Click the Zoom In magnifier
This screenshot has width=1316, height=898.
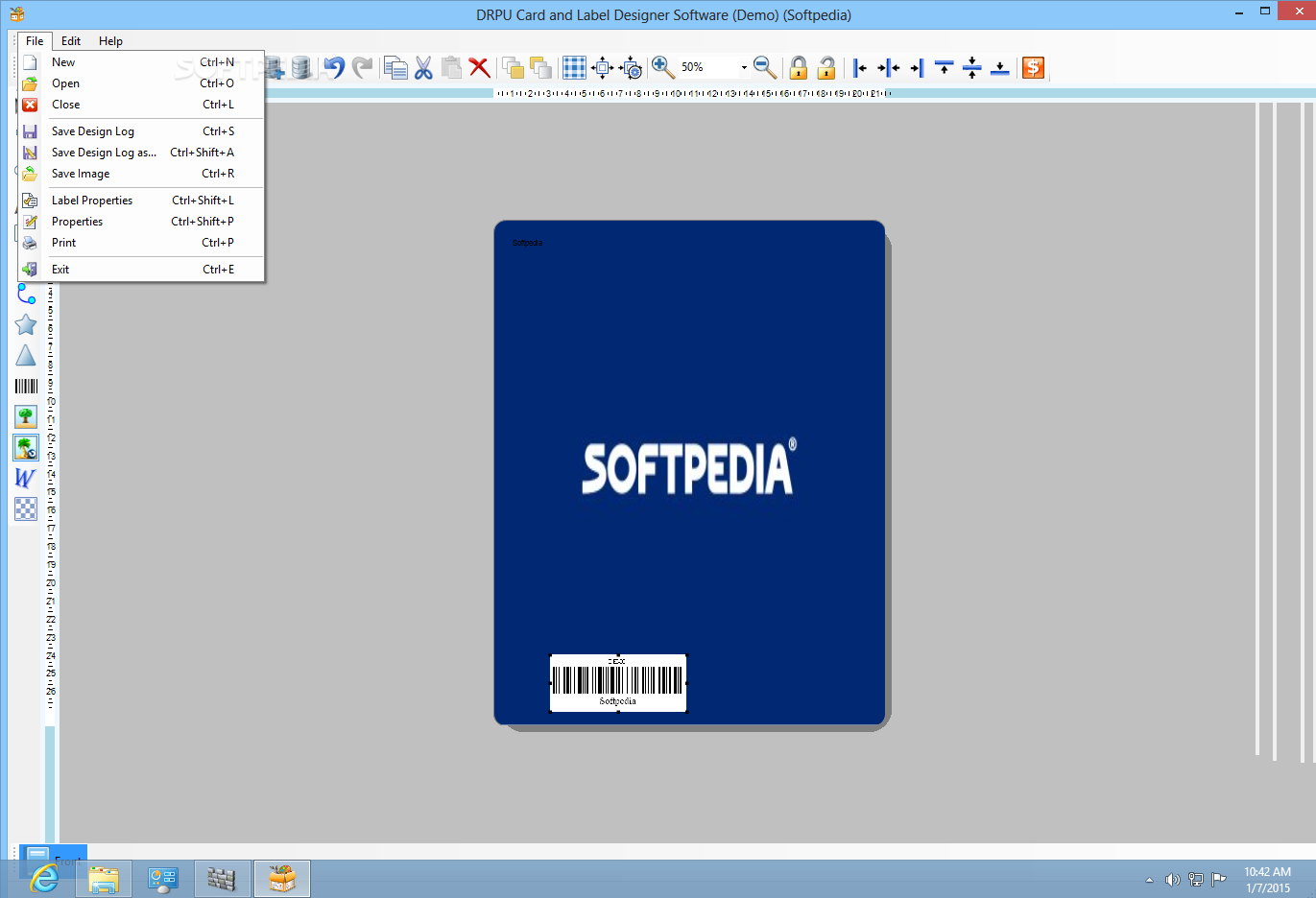pyautogui.click(x=662, y=67)
